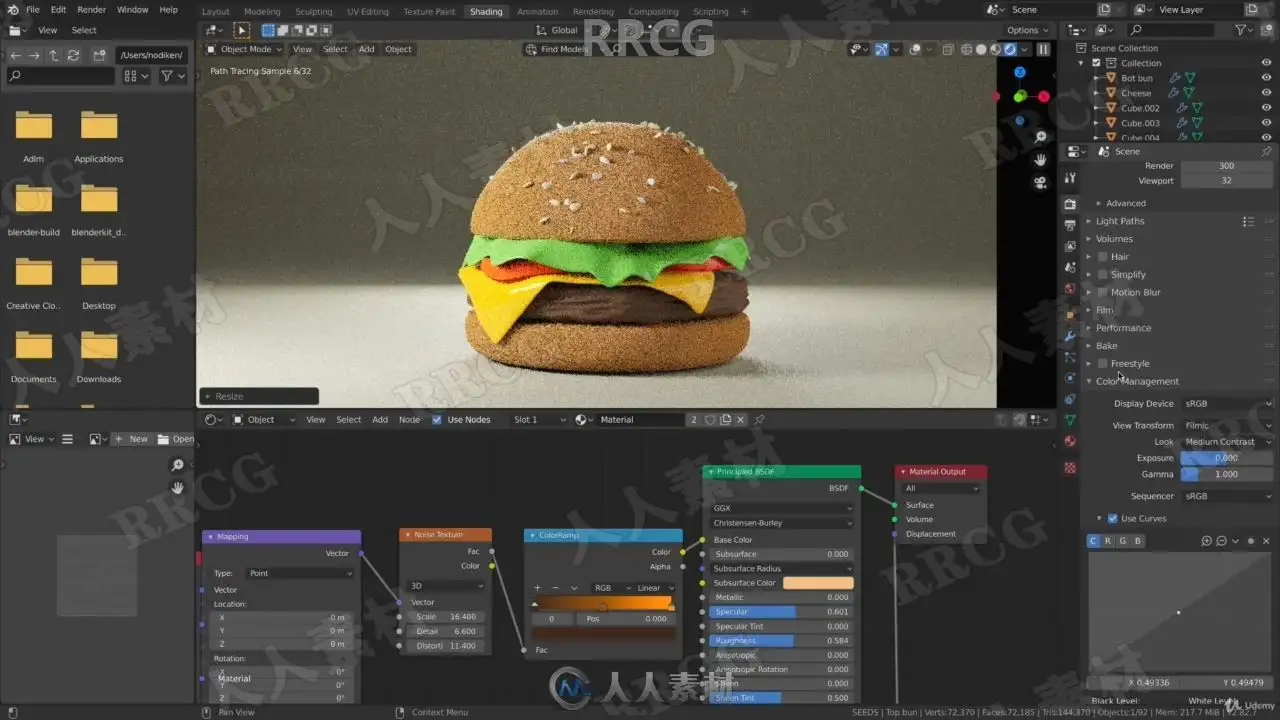The height and width of the screenshot is (720, 1280).
Task: Click the New image button
Action: point(131,439)
